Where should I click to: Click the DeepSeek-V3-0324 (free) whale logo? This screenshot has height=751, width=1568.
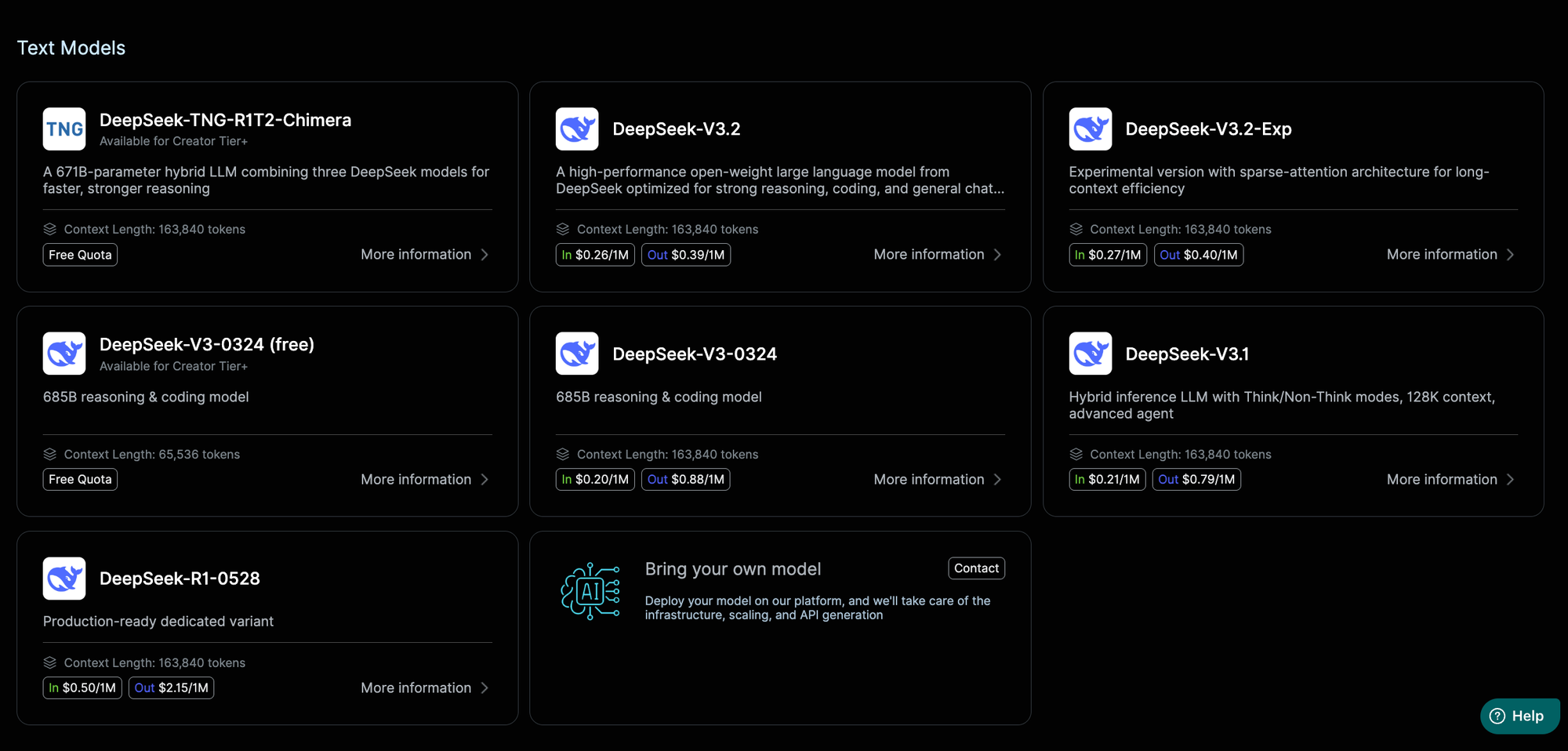pos(64,354)
